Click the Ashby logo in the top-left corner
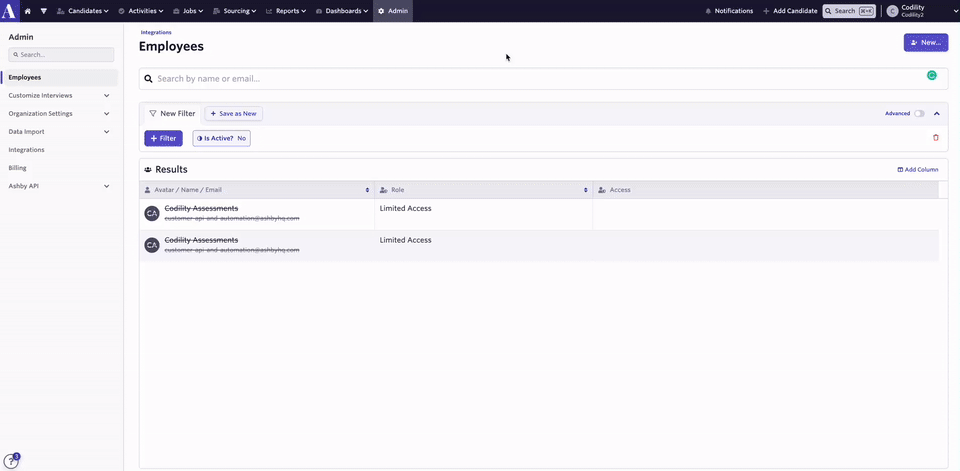This screenshot has width=960, height=471. click(10, 11)
